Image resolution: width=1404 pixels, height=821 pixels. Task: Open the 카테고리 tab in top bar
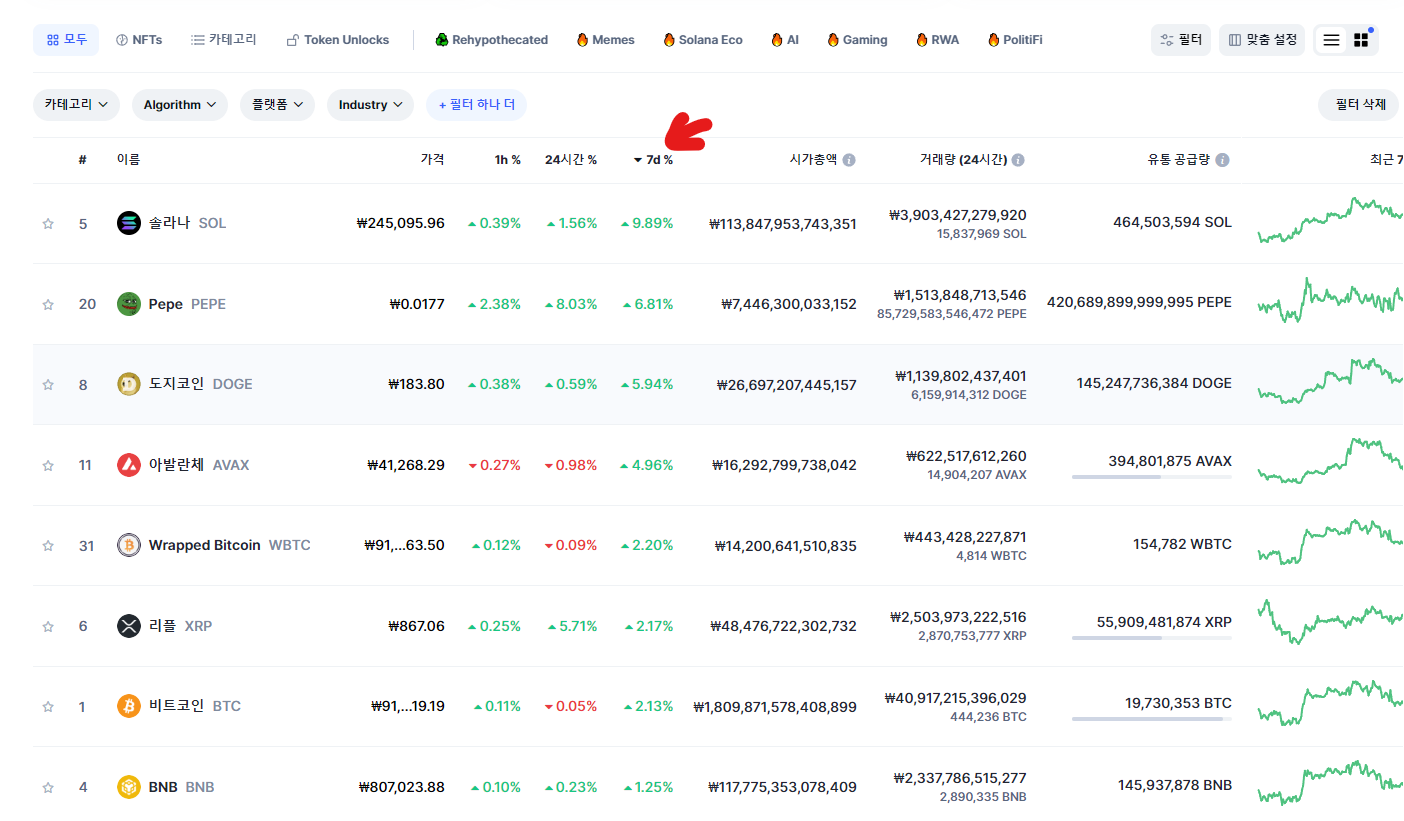point(224,40)
